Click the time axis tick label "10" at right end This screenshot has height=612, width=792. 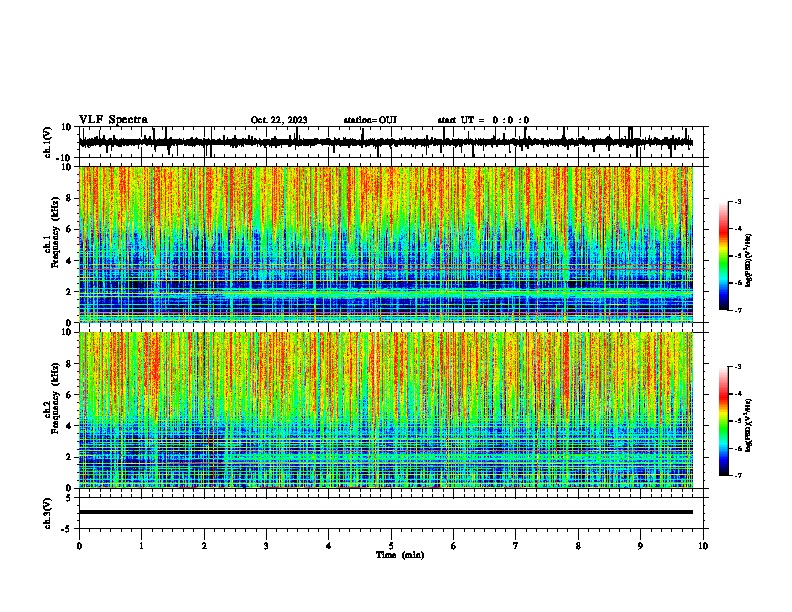(x=703, y=546)
